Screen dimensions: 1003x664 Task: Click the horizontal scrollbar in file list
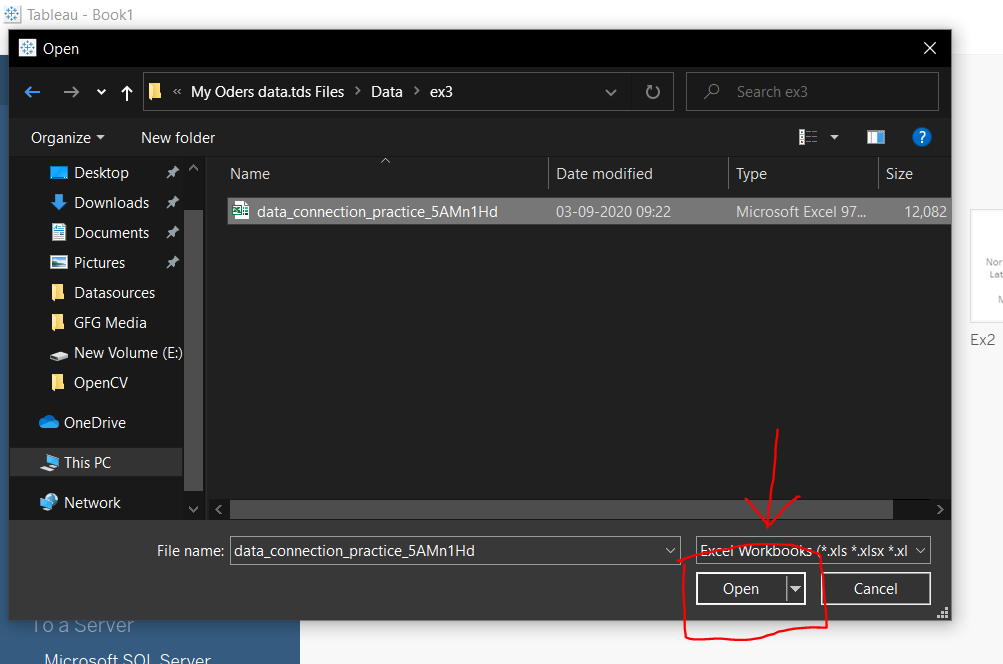coord(580,509)
